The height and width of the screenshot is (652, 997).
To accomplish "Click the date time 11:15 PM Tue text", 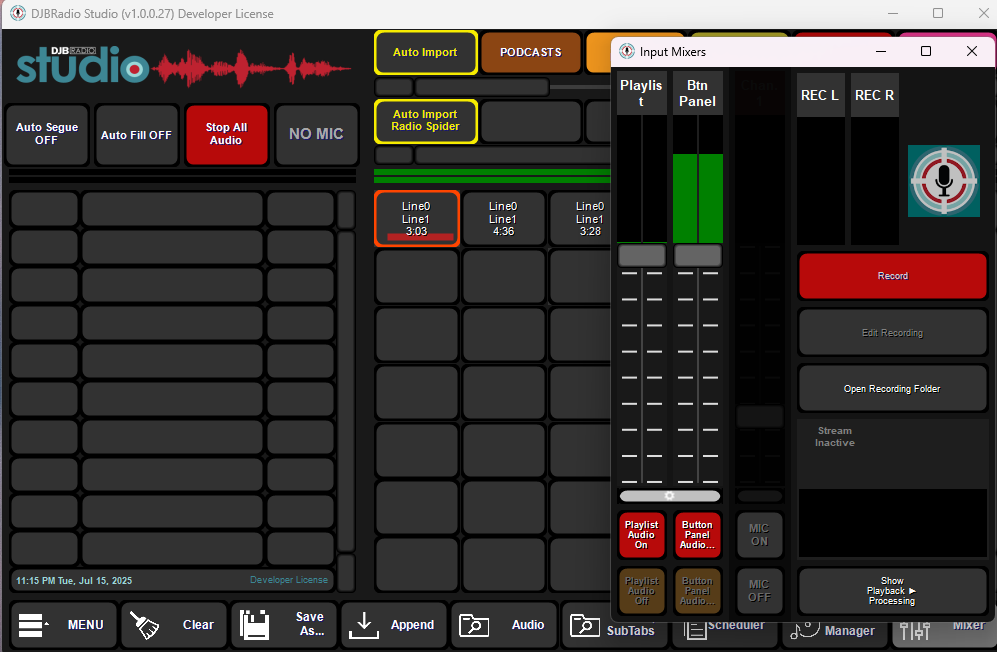I will coord(74,580).
